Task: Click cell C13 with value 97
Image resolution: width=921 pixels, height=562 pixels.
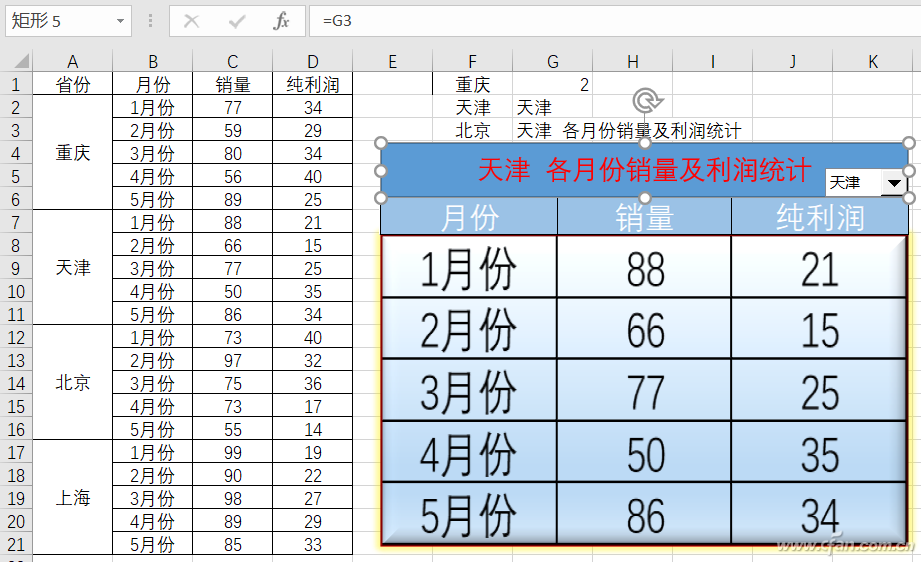Action: [x=233, y=360]
